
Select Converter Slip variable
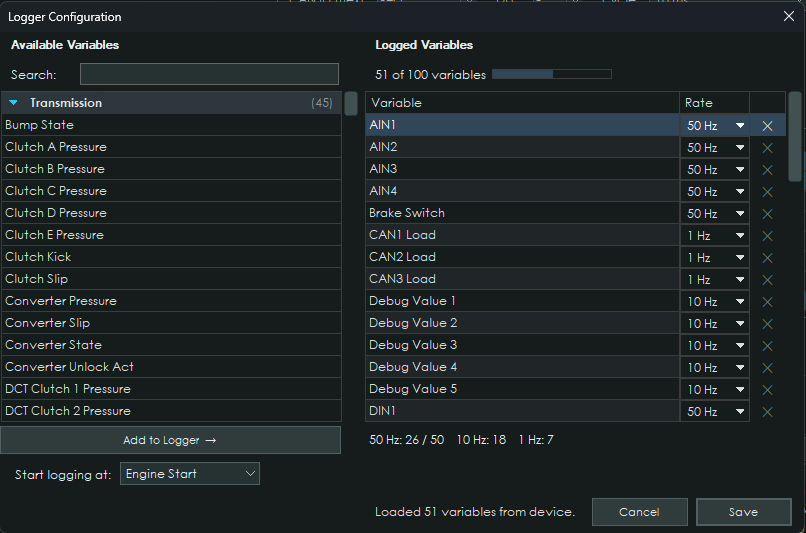[x=171, y=323]
